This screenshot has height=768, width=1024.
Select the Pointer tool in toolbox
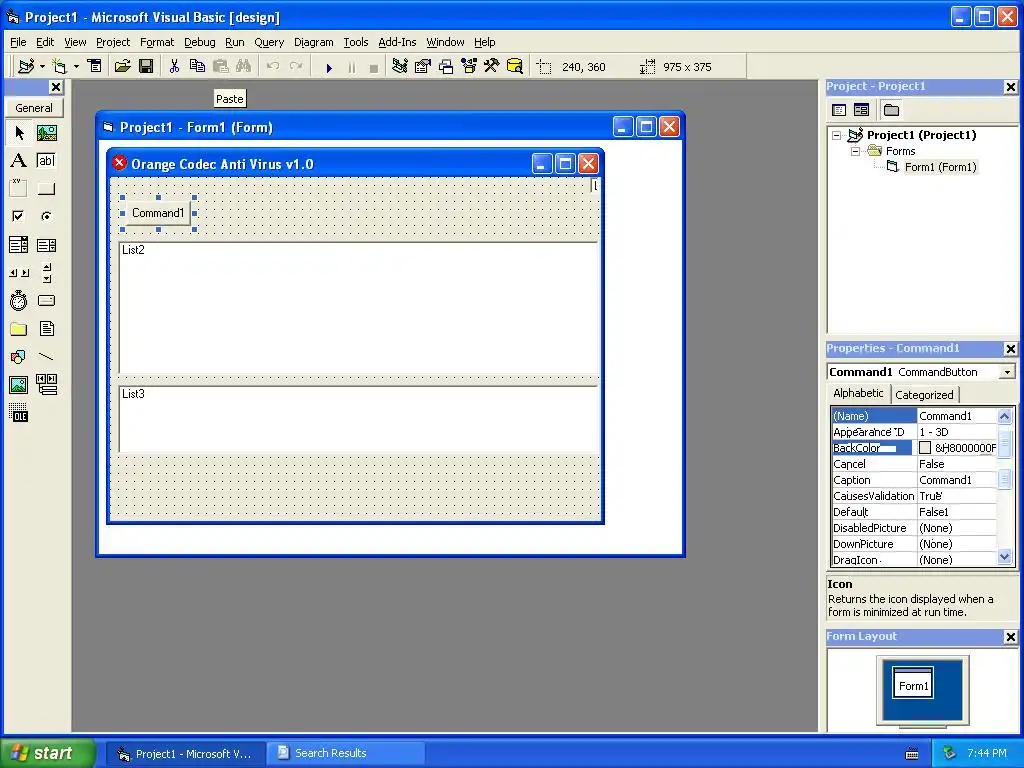tap(19, 133)
